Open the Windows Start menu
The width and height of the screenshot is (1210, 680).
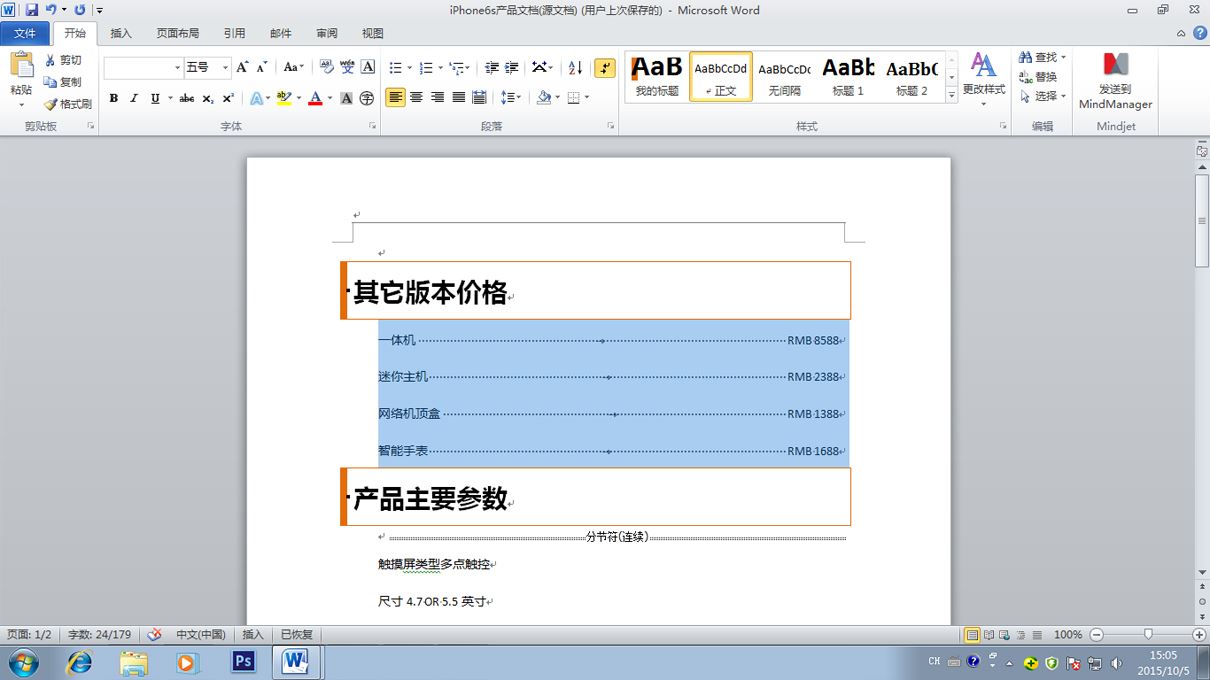[x=23, y=662]
